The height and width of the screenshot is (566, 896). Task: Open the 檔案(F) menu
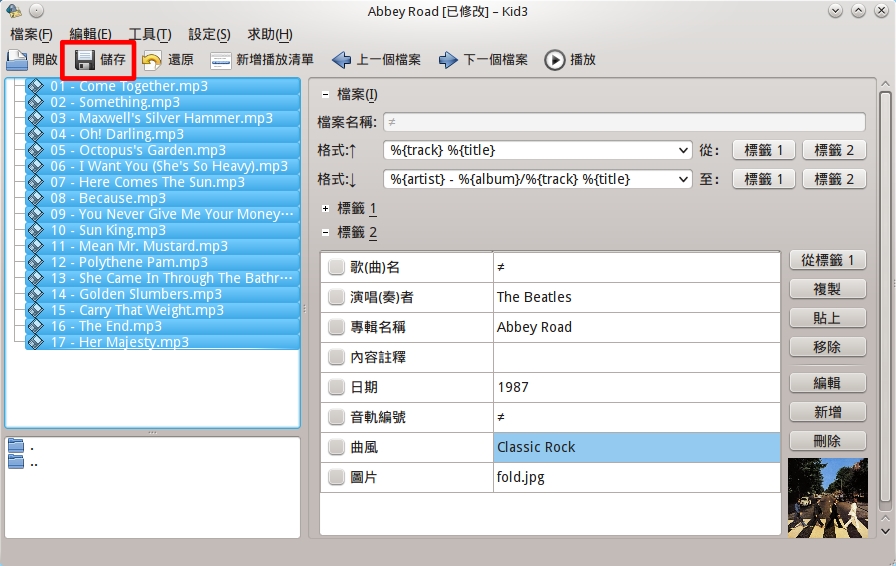31,34
